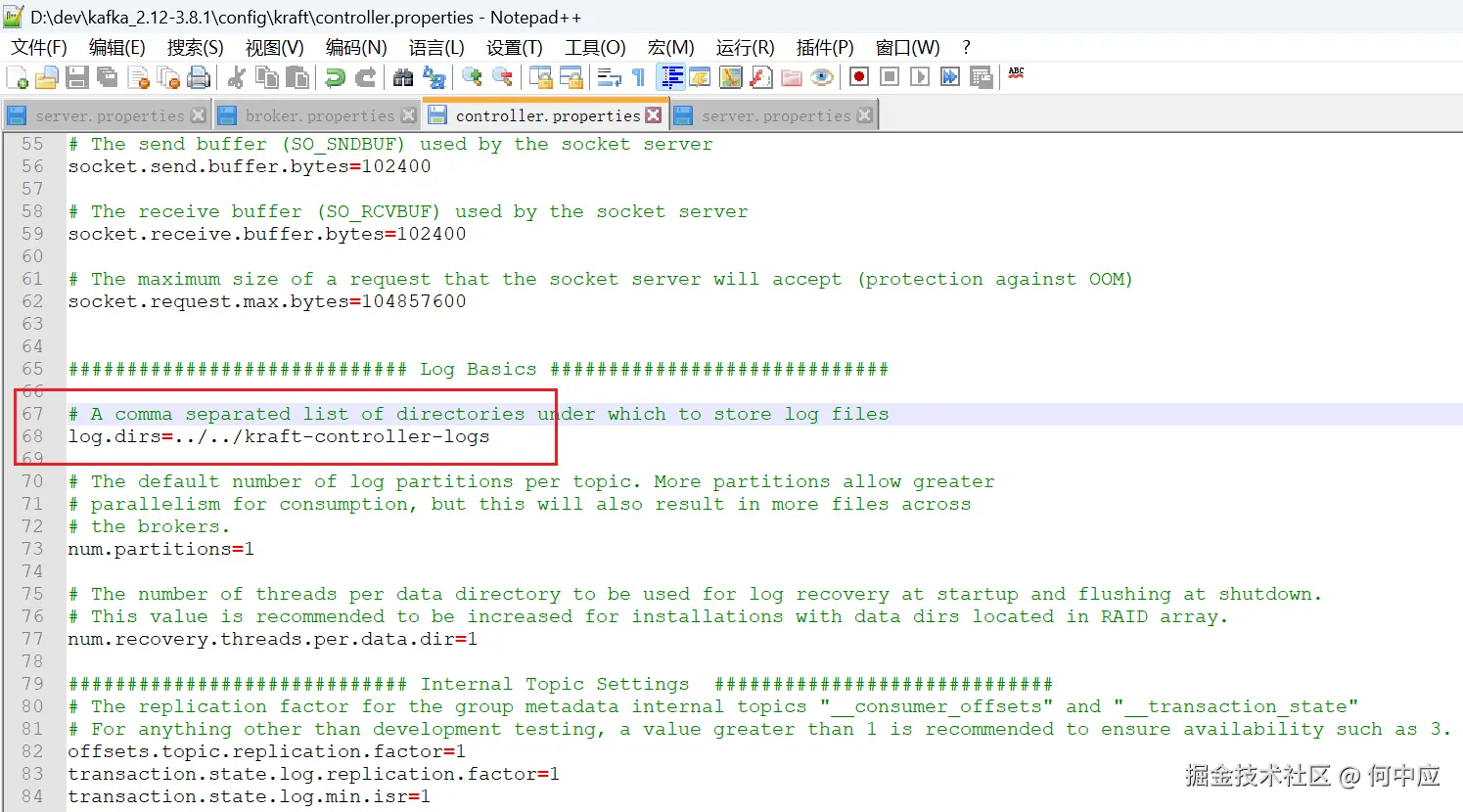The image size is (1463, 812).
Task: Open the user defined language icon
Action: pyautogui.click(x=700, y=77)
